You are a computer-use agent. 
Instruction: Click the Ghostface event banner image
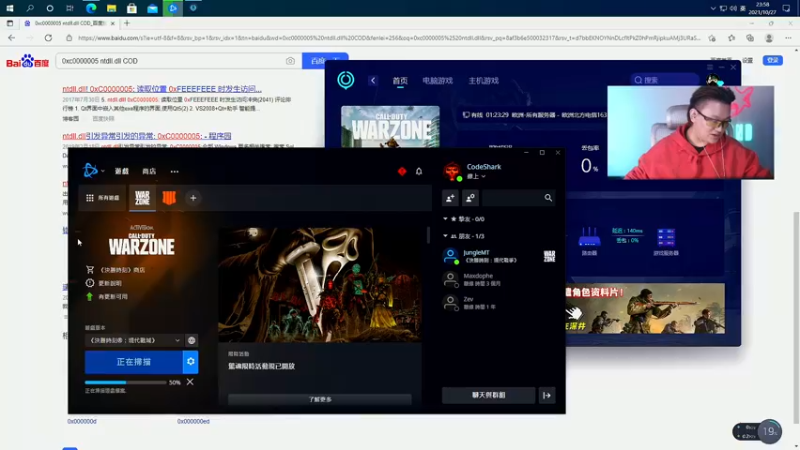320,285
